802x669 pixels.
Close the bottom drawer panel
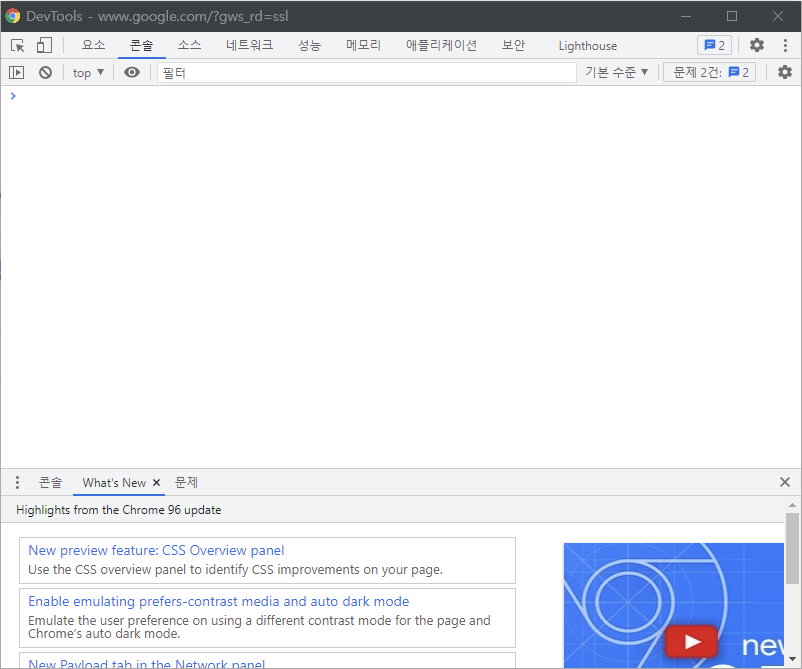click(785, 482)
